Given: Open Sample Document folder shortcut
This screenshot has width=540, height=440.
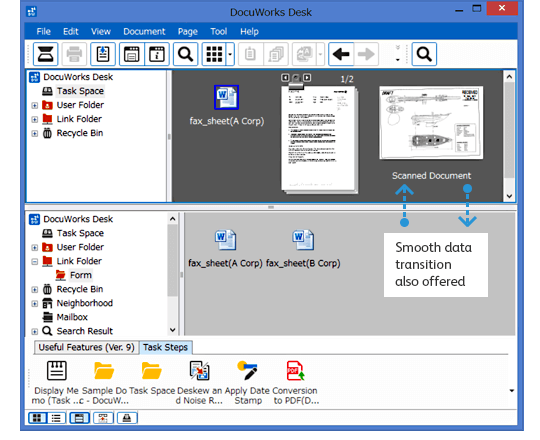Looking at the screenshot, I should (x=104, y=371).
